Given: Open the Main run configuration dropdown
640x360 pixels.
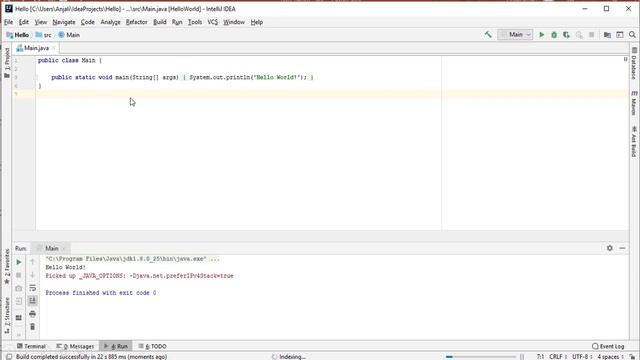Looking at the screenshot, I should pyautogui.click(x=515, y=35).
